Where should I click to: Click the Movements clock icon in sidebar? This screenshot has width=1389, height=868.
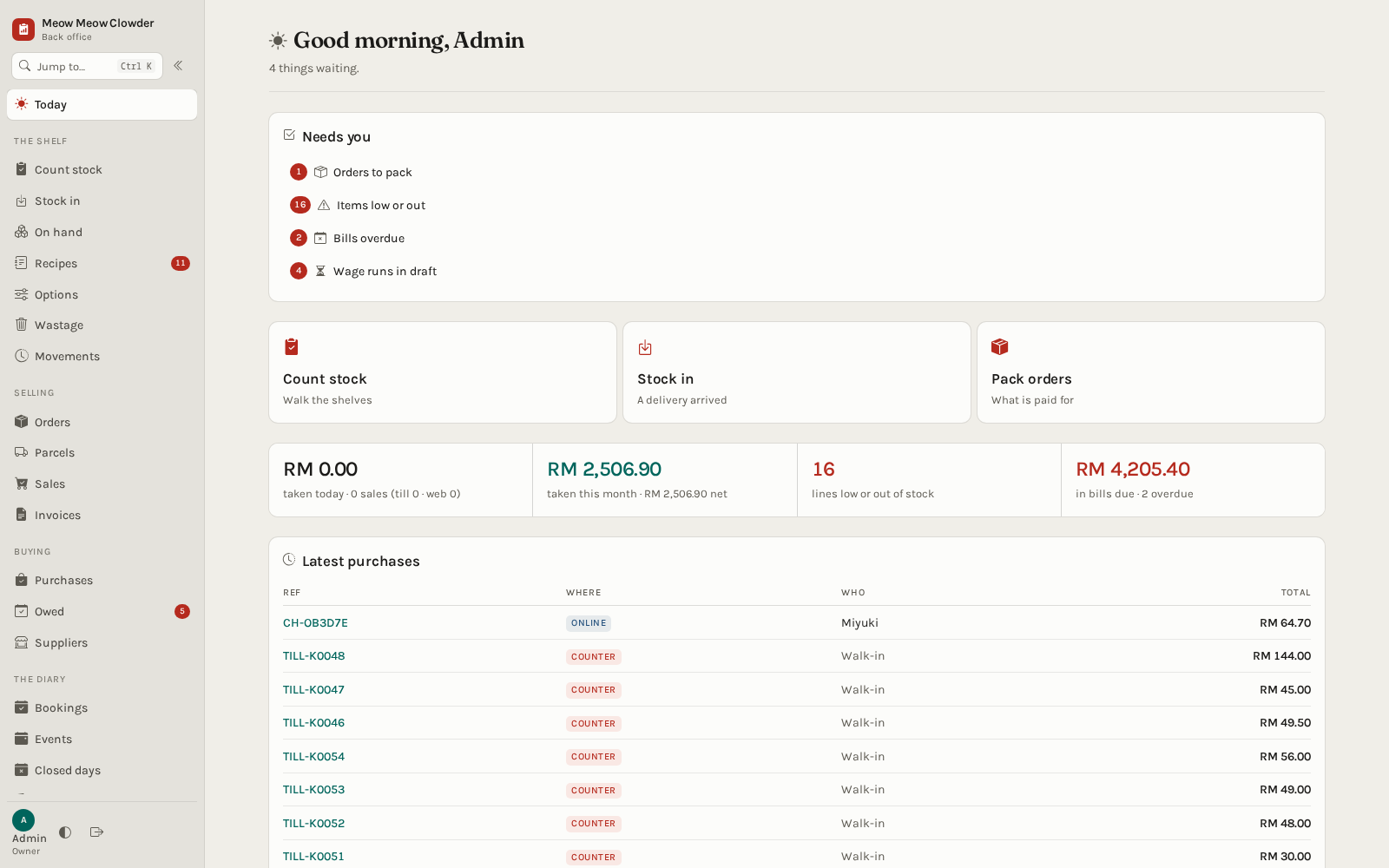[22, 356]
